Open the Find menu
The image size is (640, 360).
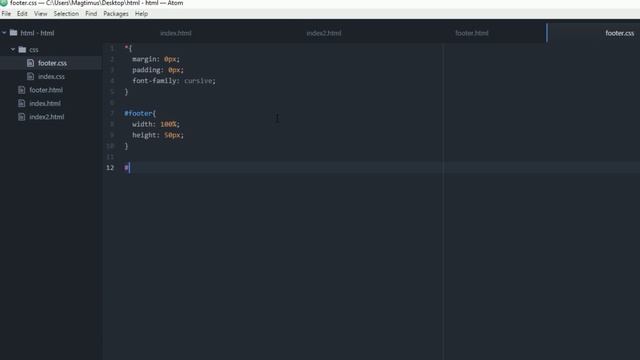pyautogui.click(x=91, y=13)
